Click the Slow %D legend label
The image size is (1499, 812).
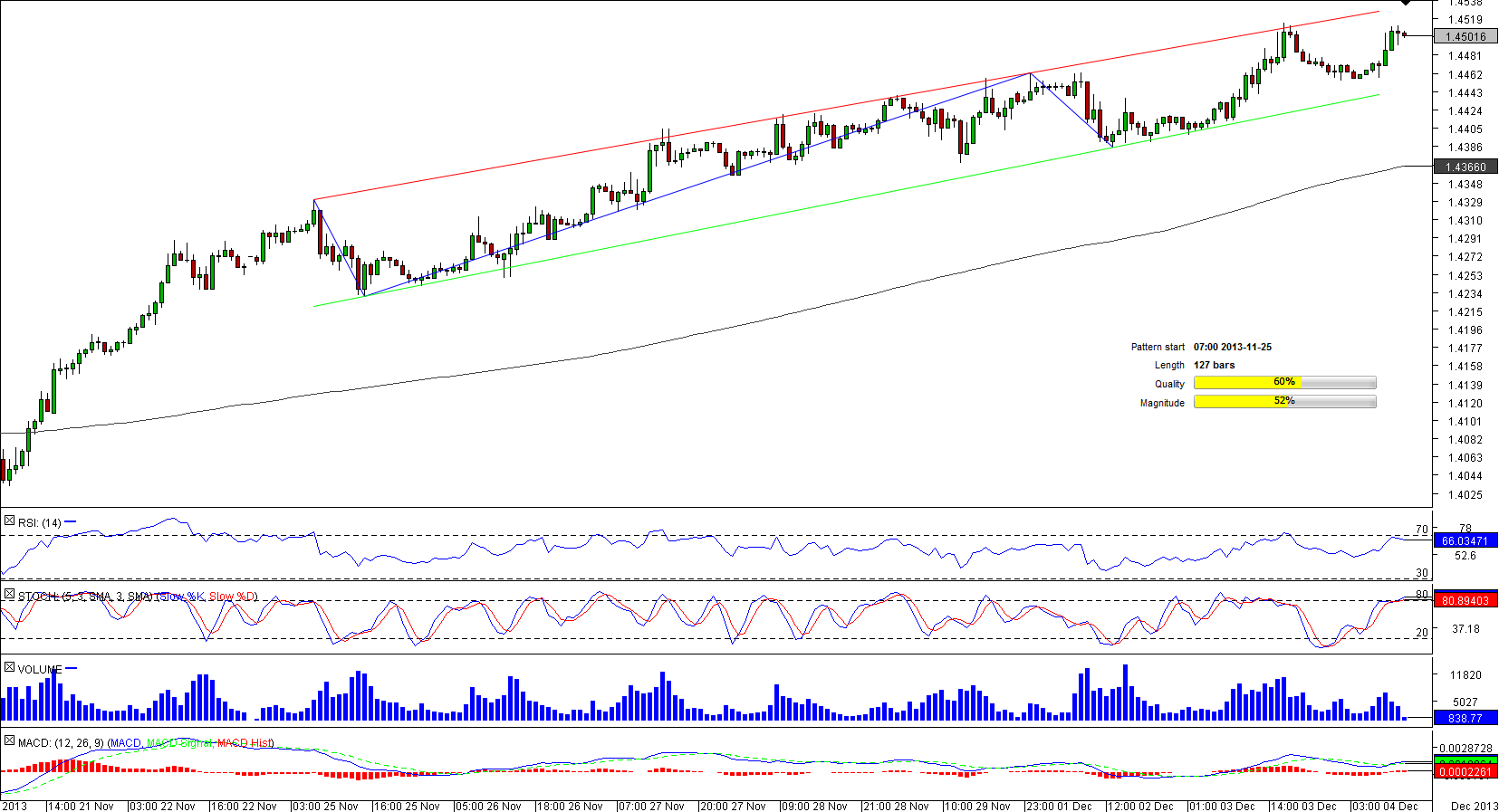tap(232, 597)
